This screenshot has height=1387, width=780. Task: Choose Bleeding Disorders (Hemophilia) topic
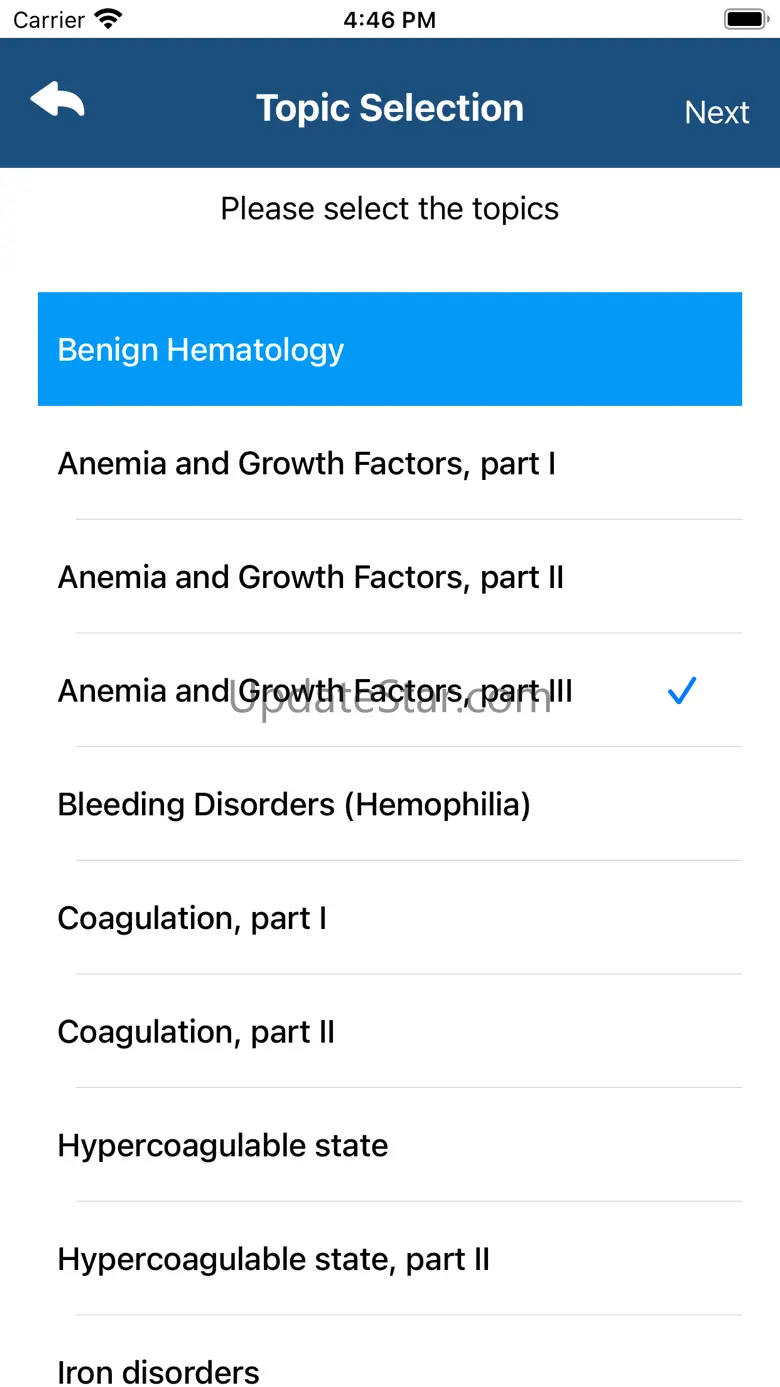tap(293, 804)
